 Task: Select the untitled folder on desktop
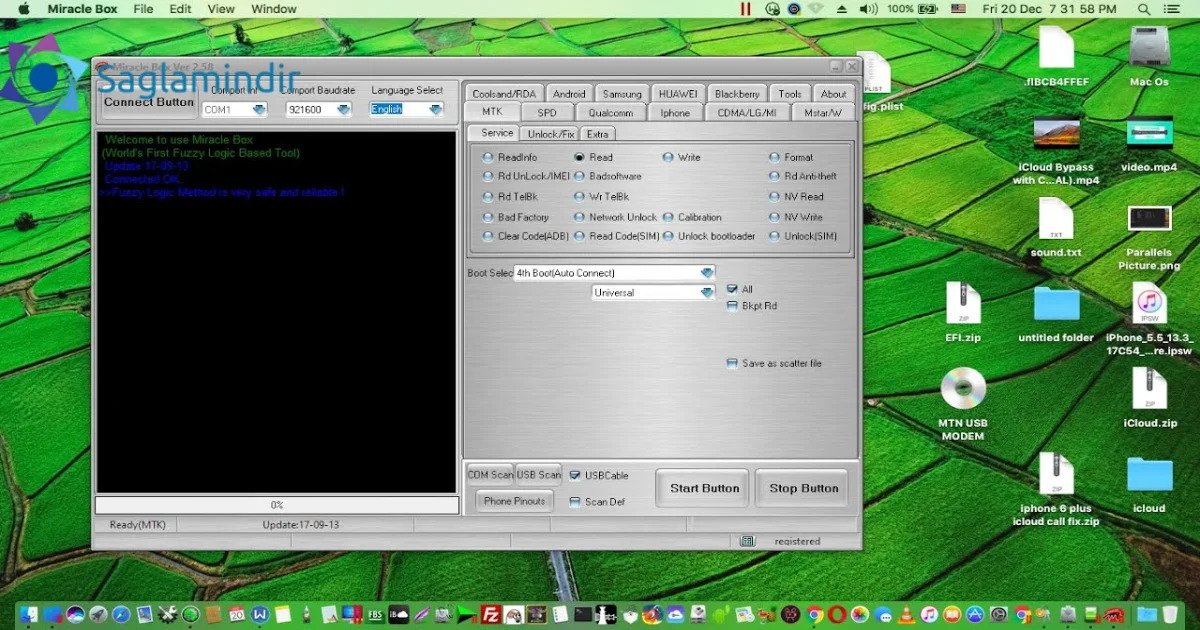[1056, 305]
